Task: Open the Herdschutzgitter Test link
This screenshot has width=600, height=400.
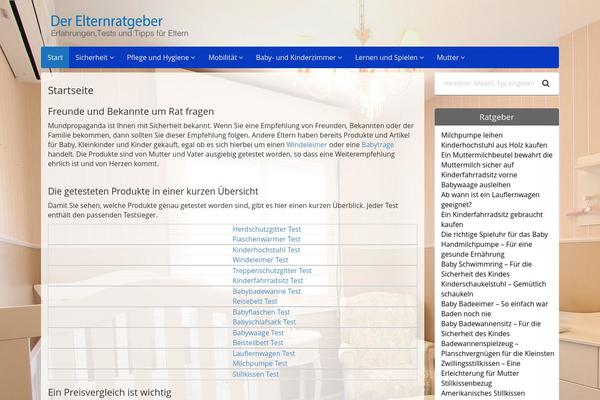Action: [267, 229]
